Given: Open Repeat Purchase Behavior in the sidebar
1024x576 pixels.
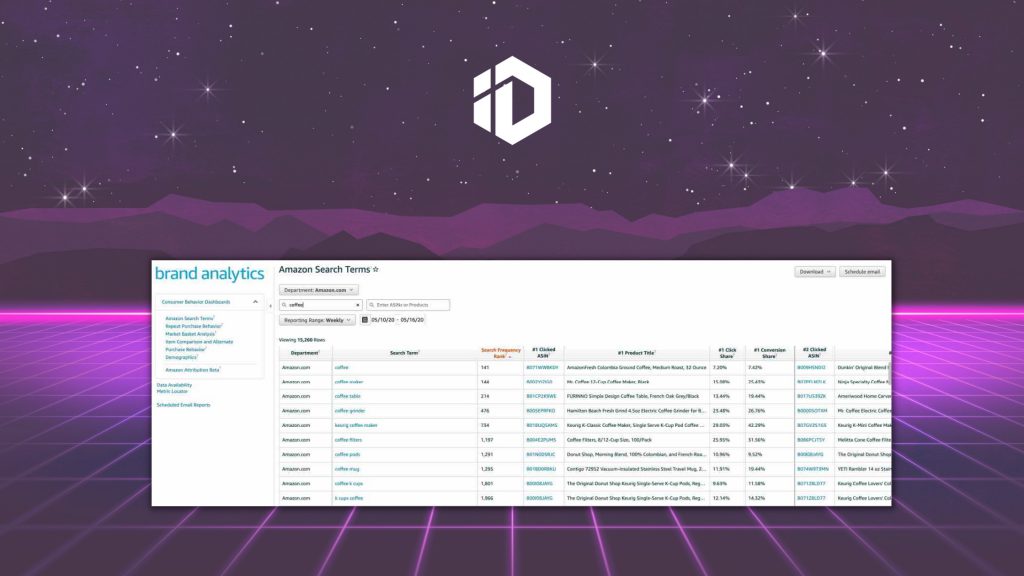Looking at the screenshot, I should [193, 326].
